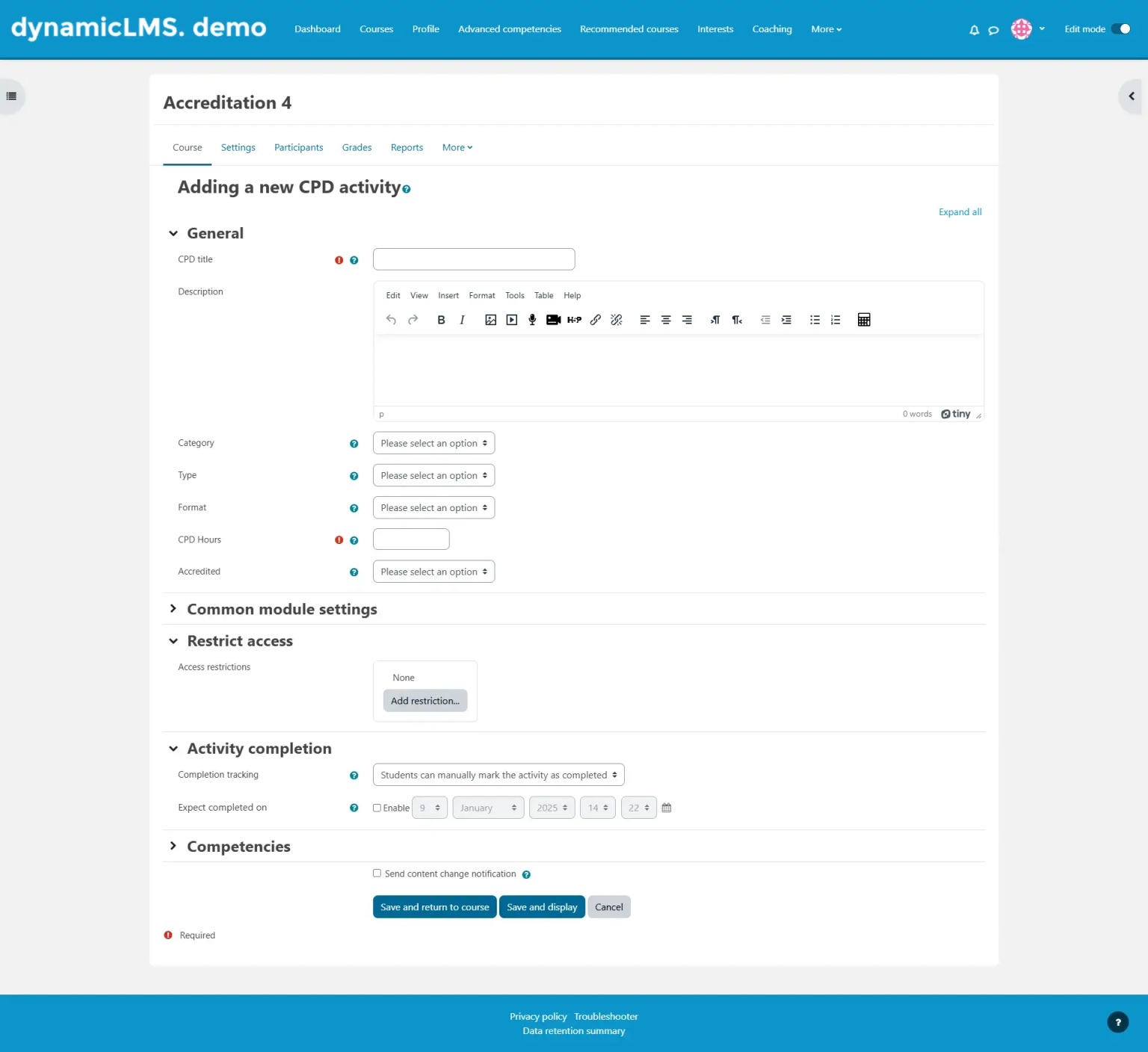Create a numbered list in editor

(x=836, y=320)
